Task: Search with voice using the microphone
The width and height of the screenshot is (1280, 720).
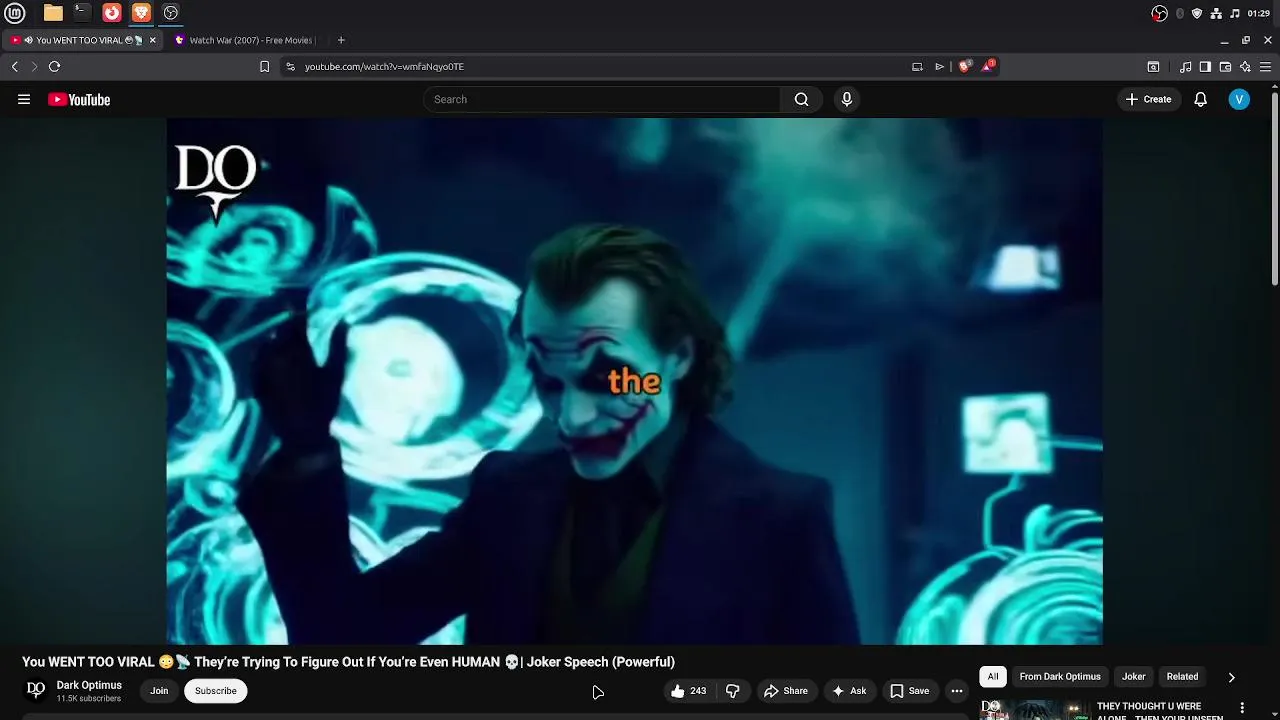Action: [x=847, y=99]
